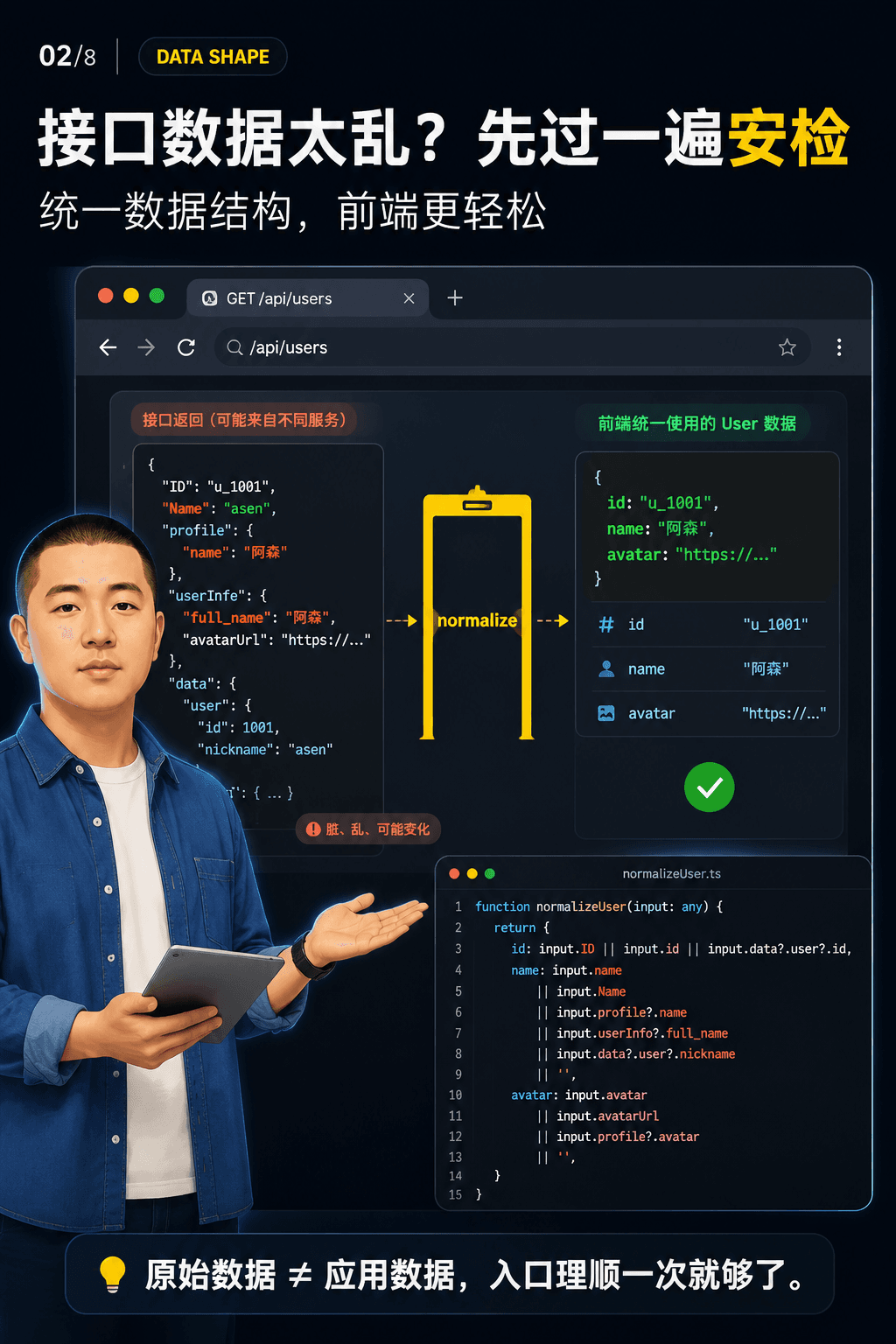
Task: Click code line 8 input.data?.user?.nickname
Action: click(636, 1054)
